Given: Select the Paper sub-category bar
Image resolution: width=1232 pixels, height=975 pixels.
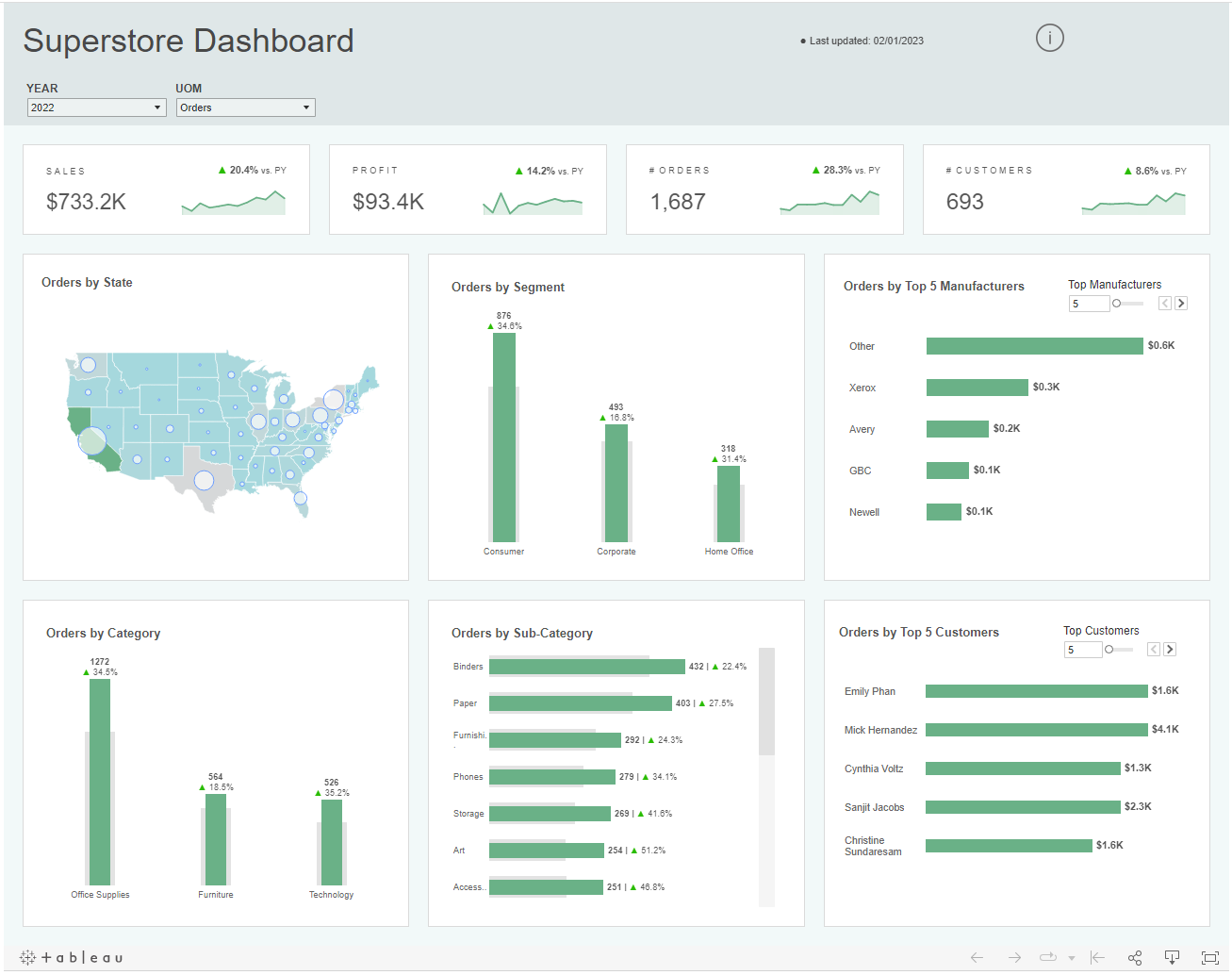Looking at the screenshot, I should [581, 703].
